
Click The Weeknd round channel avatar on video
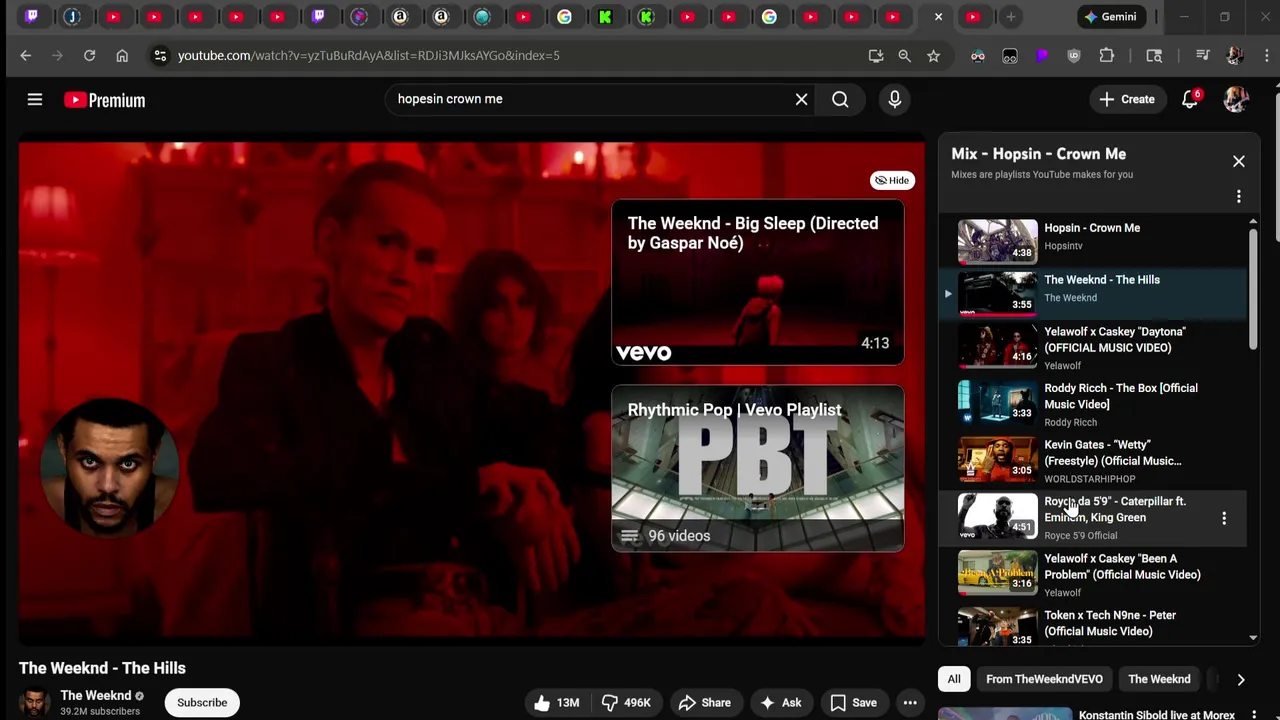point(109,468)
